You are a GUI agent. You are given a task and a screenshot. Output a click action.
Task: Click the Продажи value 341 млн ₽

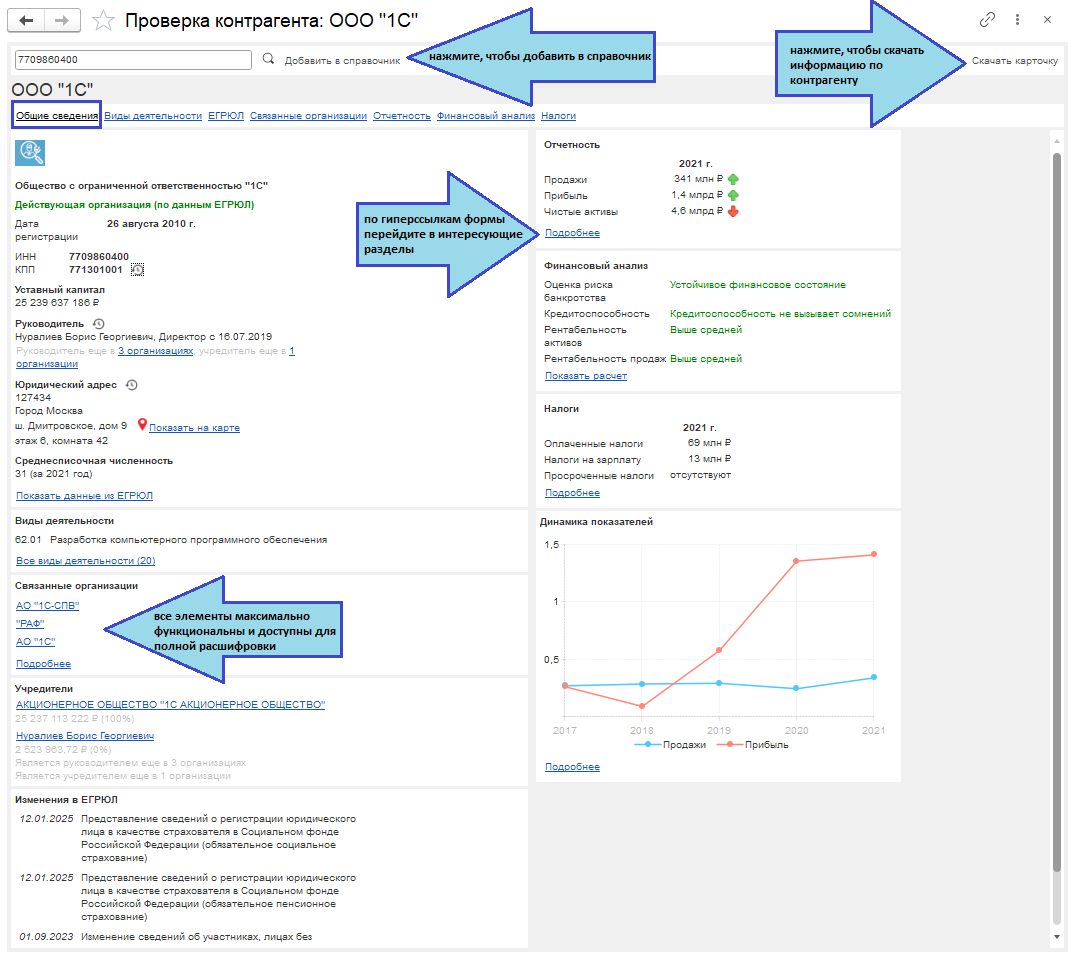[x=699, y=179]
